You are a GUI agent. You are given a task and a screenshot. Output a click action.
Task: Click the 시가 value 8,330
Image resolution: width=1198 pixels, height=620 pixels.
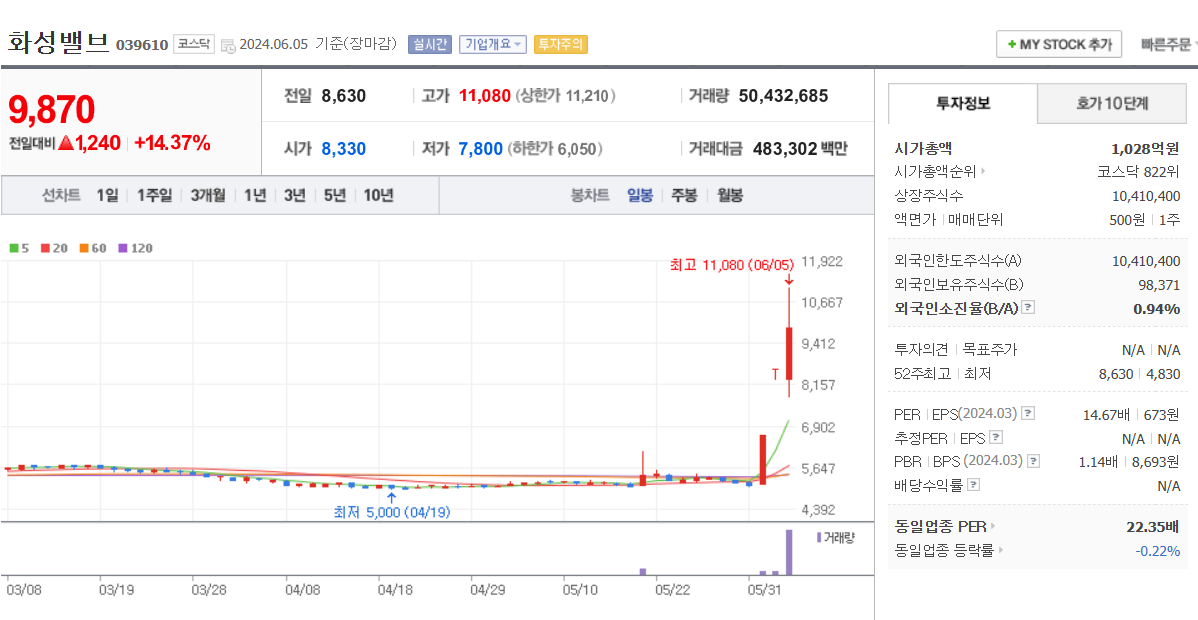pyautogui.click(x=344, y=148)
